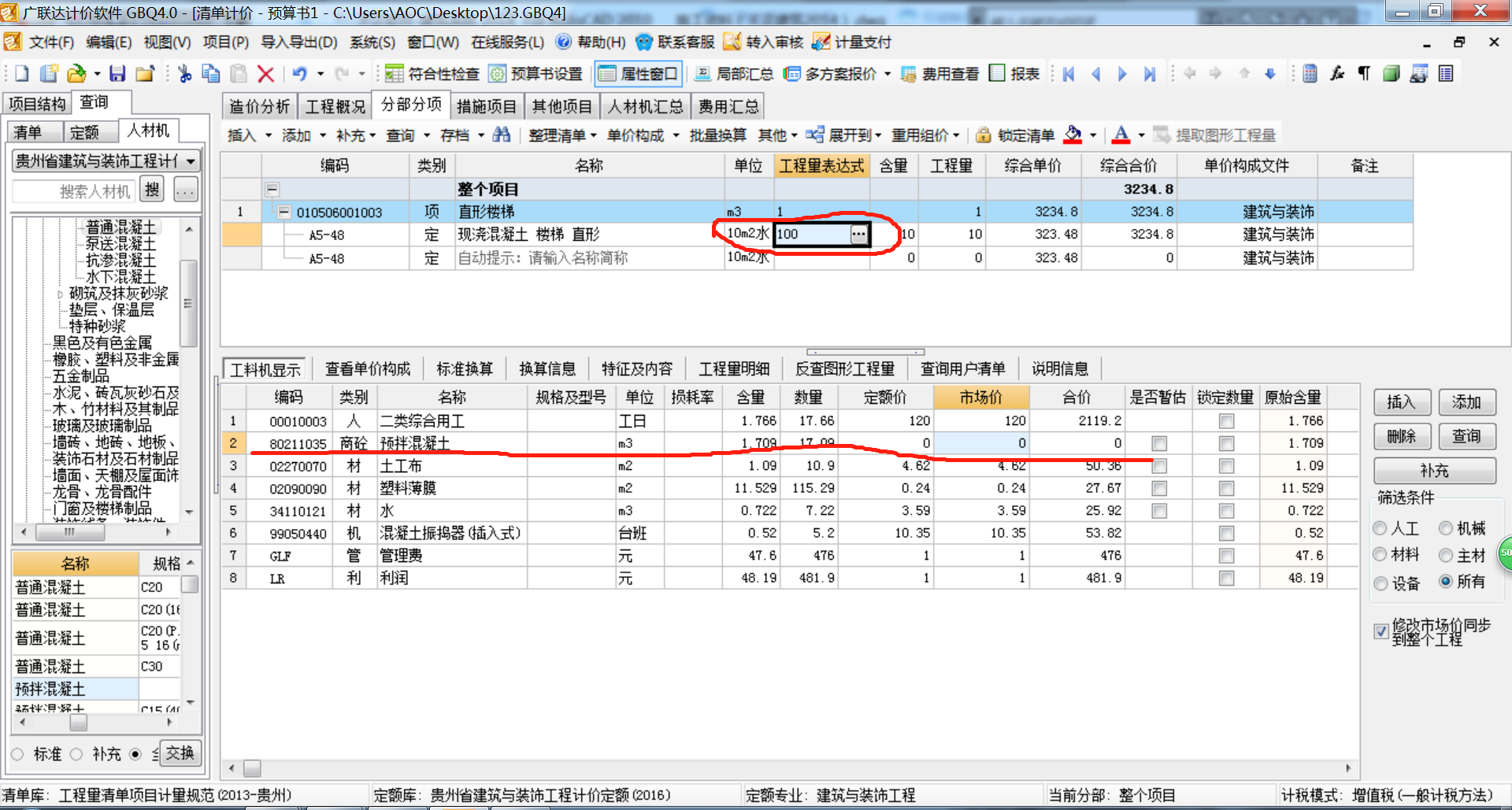Select 泵送混凝土 in the materials tree
The height and width of the screenshot is (810, 1512).
[120, 244]
